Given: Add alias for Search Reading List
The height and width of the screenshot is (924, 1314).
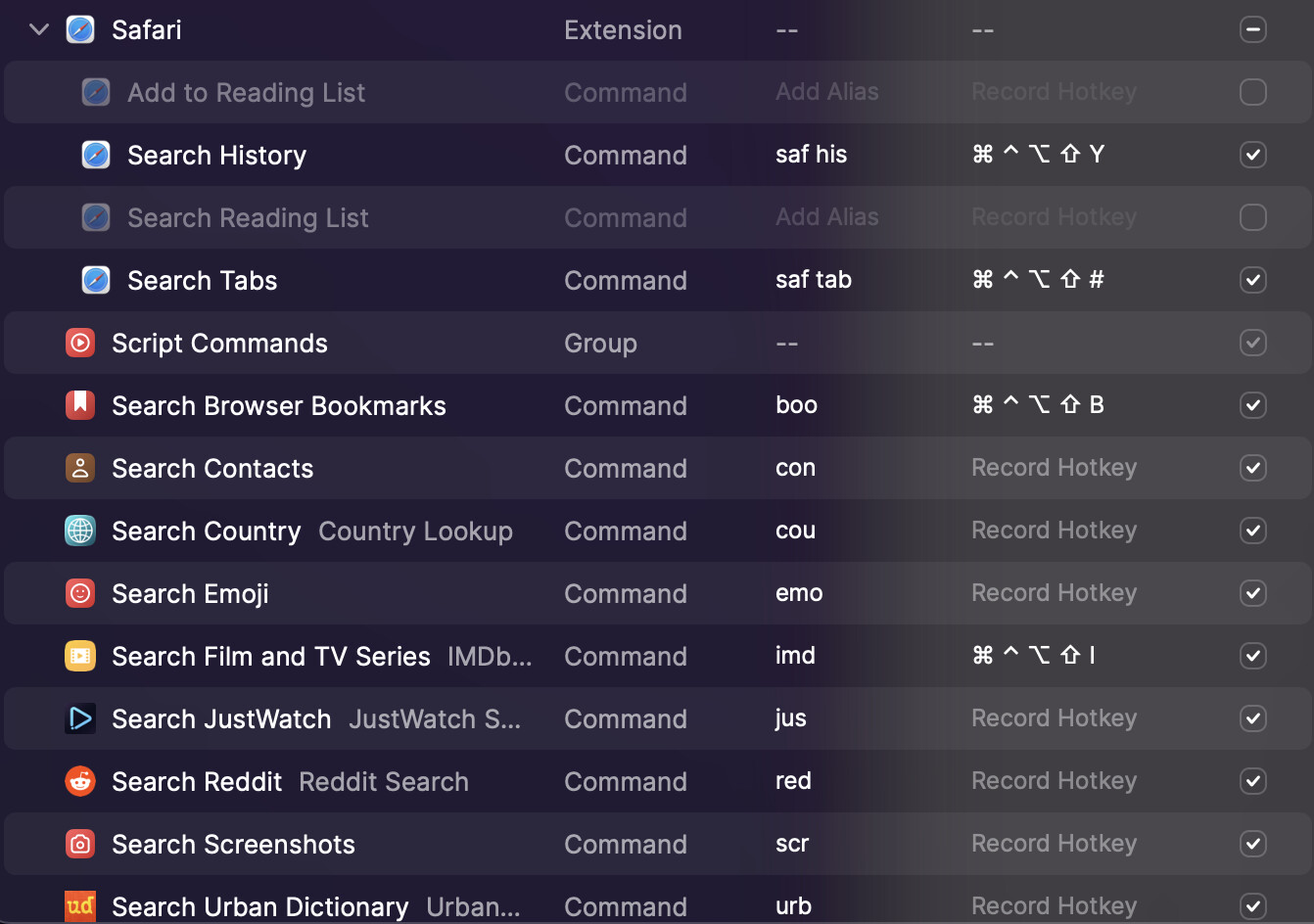Looking at the screenshot, I should pos(826,217).
